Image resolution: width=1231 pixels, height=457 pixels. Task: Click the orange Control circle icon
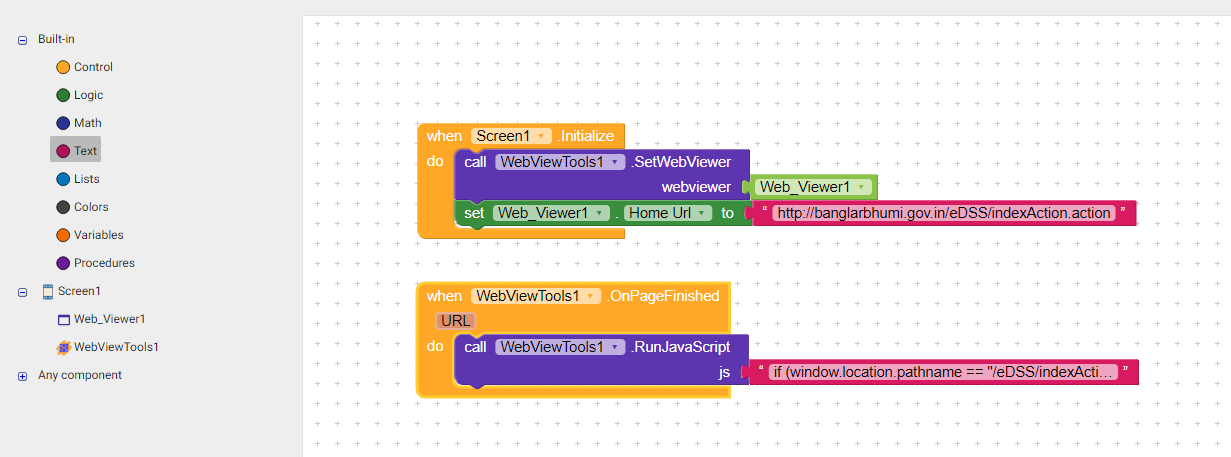(x=63, y=67)
